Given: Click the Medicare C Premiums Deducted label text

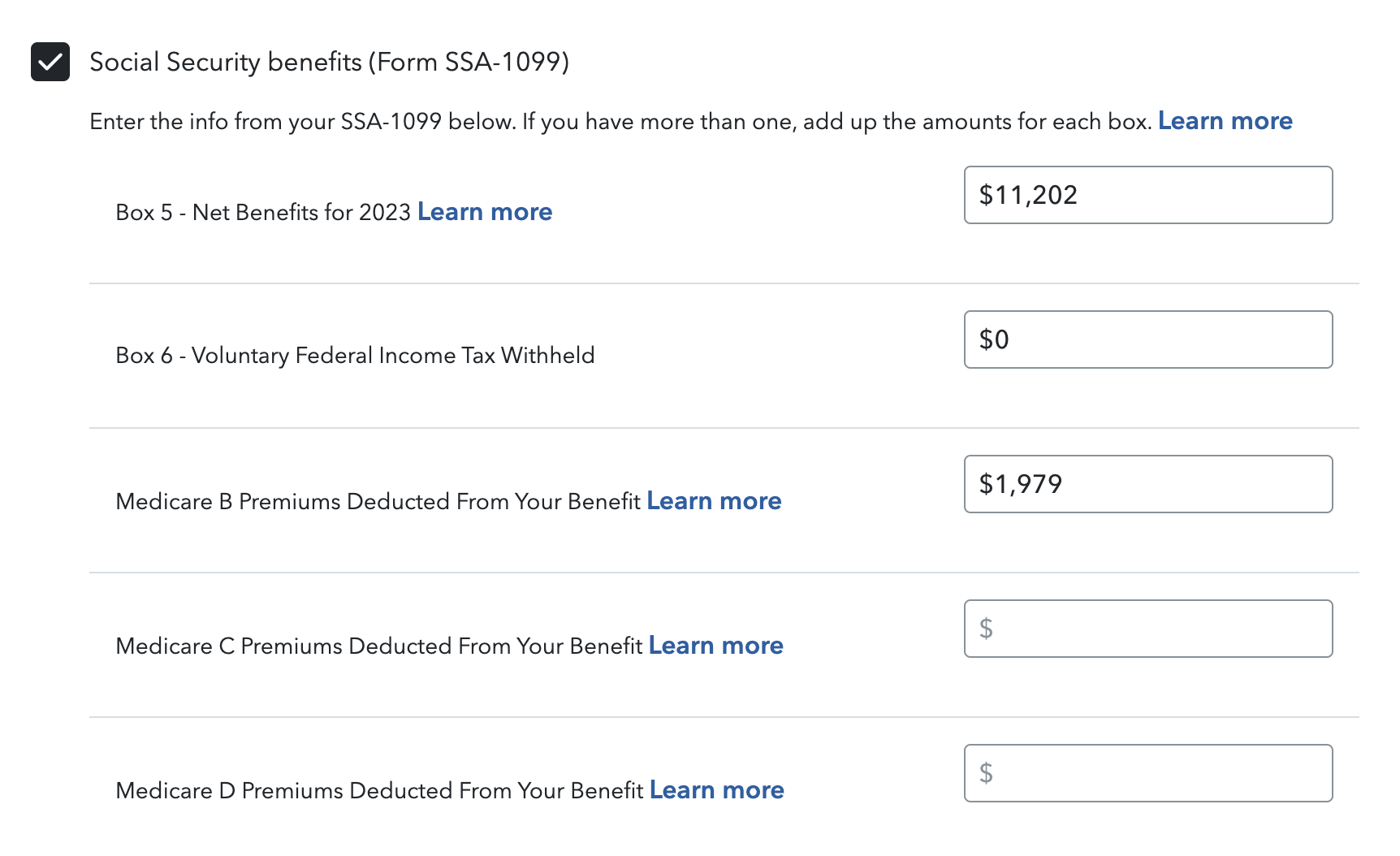Looking at the screenshot, I should pyautogui.click(x=378, y=646).
